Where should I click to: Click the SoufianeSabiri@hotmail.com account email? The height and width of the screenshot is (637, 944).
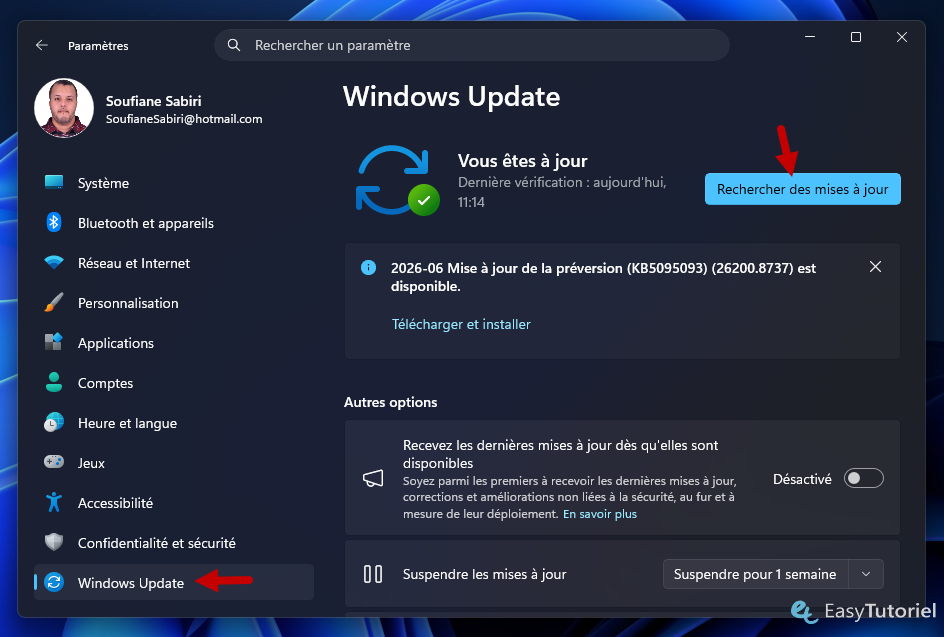click(x=184, y=119)
